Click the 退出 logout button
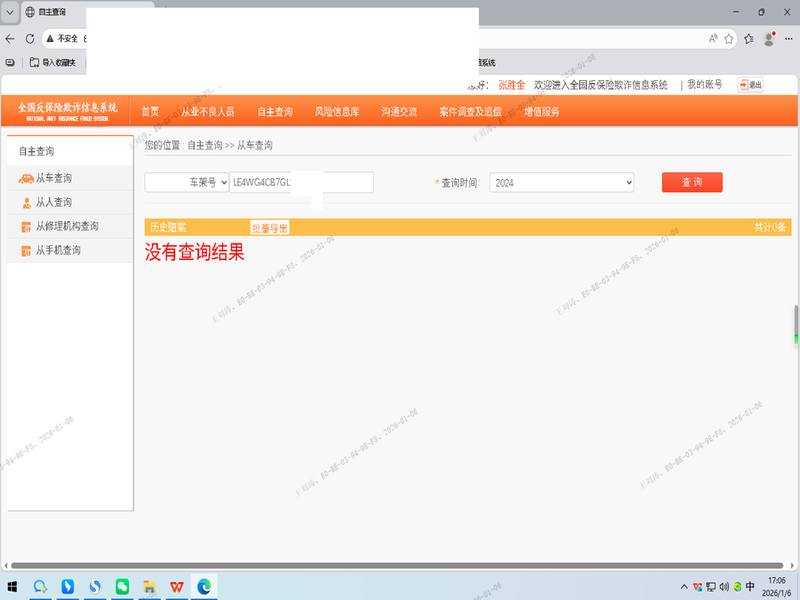Screen dimensions: 800x600 [750, 85]
